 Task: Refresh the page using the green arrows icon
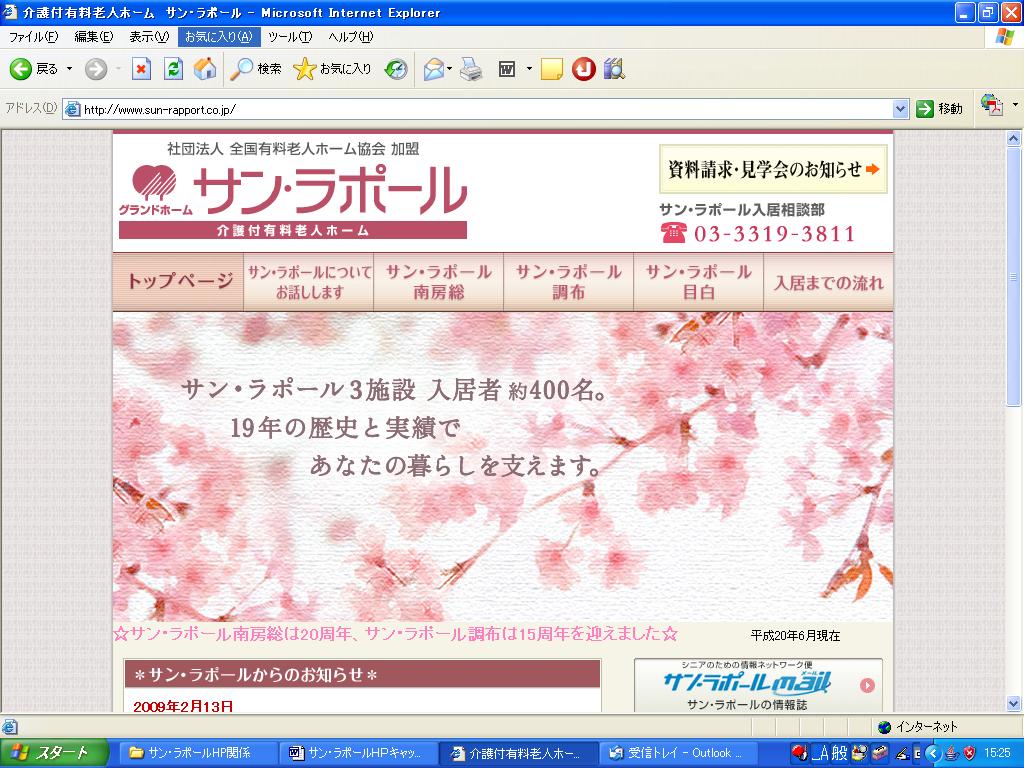(x=173, y=69)
